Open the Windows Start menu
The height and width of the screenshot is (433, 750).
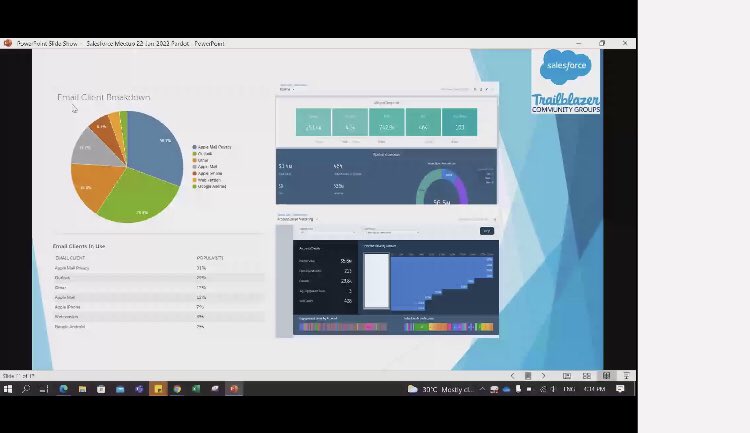8,389
